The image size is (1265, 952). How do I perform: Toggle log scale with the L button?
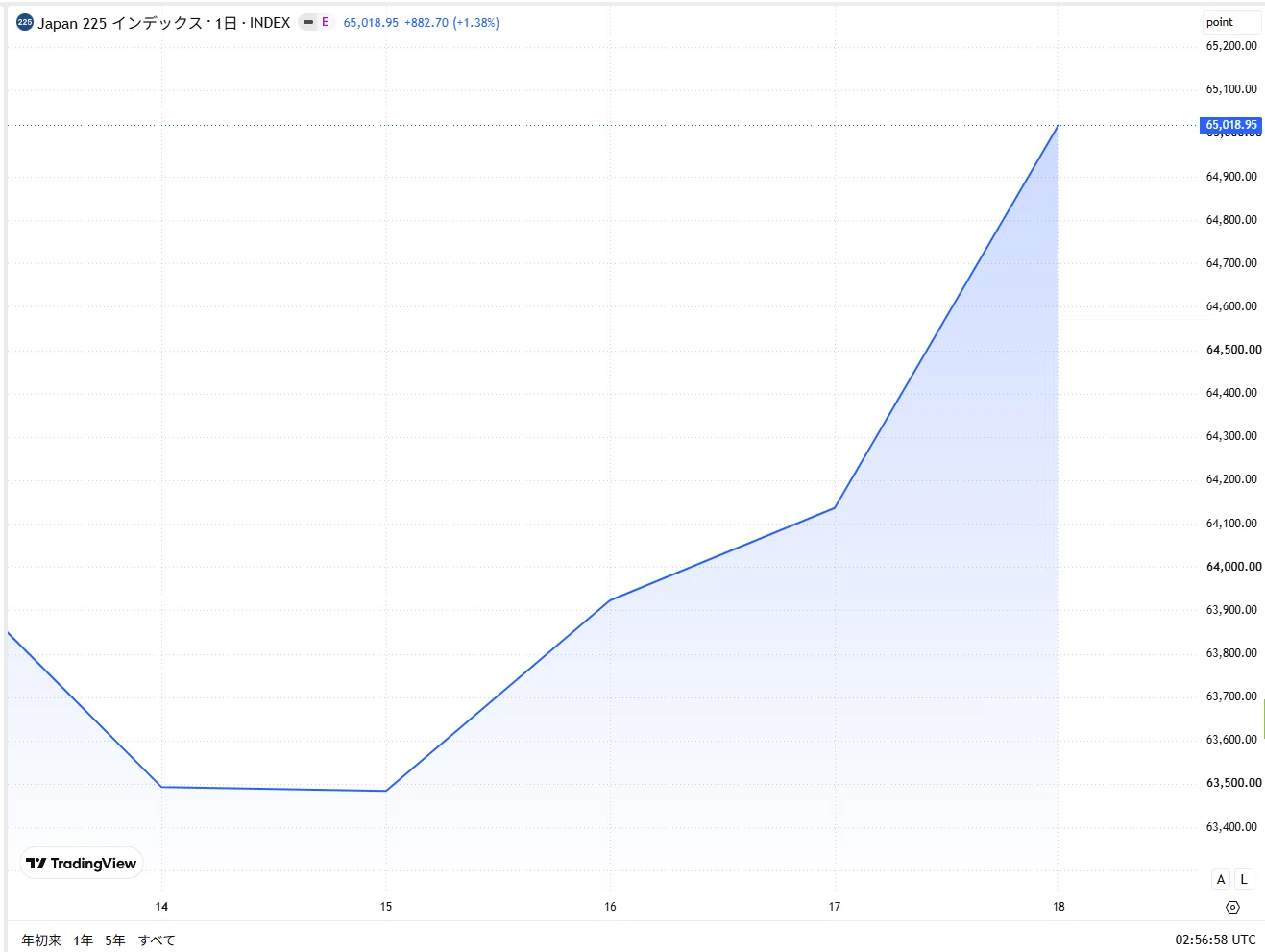(1244, 879)
